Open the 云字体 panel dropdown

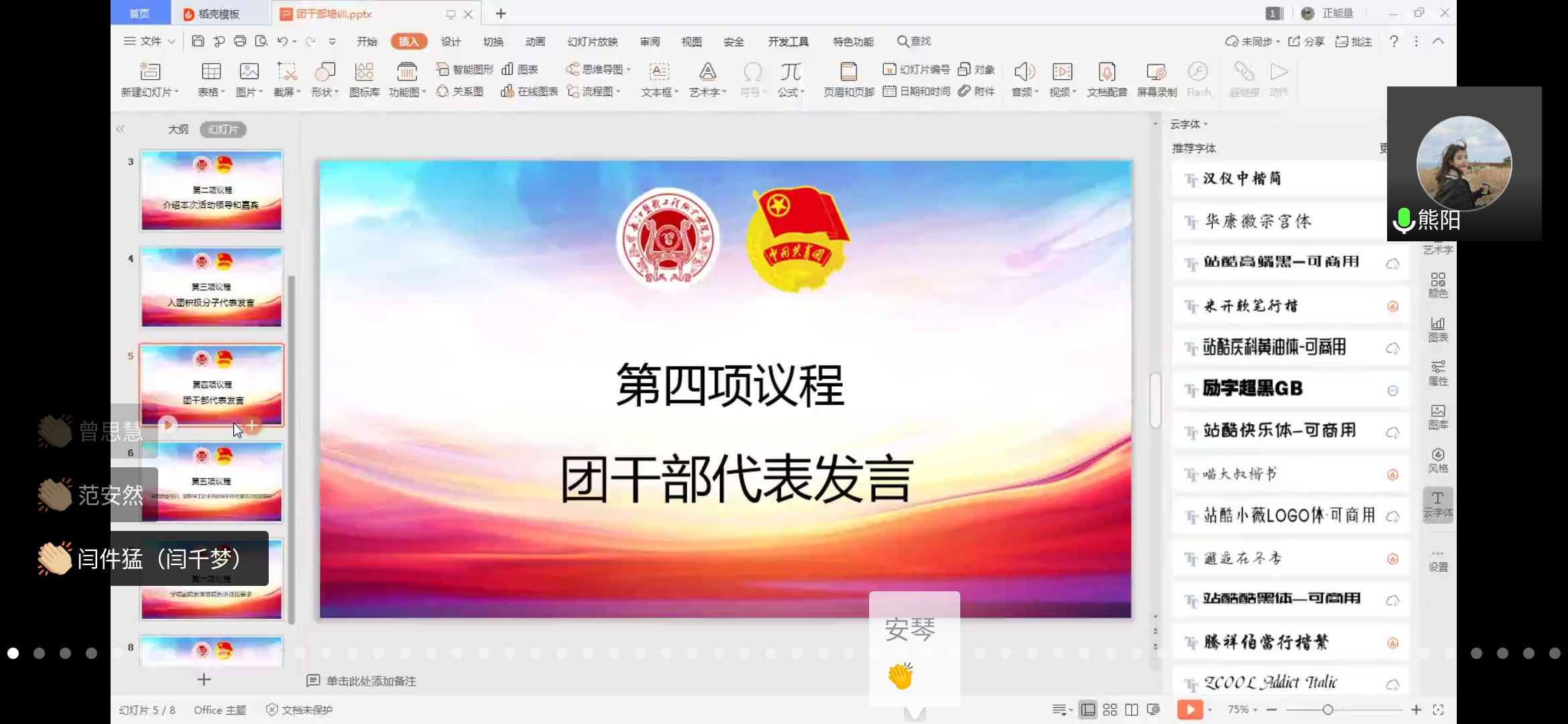[1189, 124]
